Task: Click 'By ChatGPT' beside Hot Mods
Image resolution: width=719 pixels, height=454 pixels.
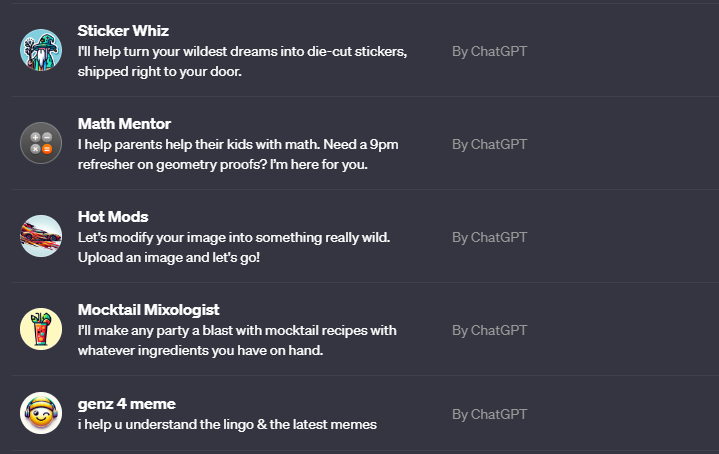Action: [489, 237]
